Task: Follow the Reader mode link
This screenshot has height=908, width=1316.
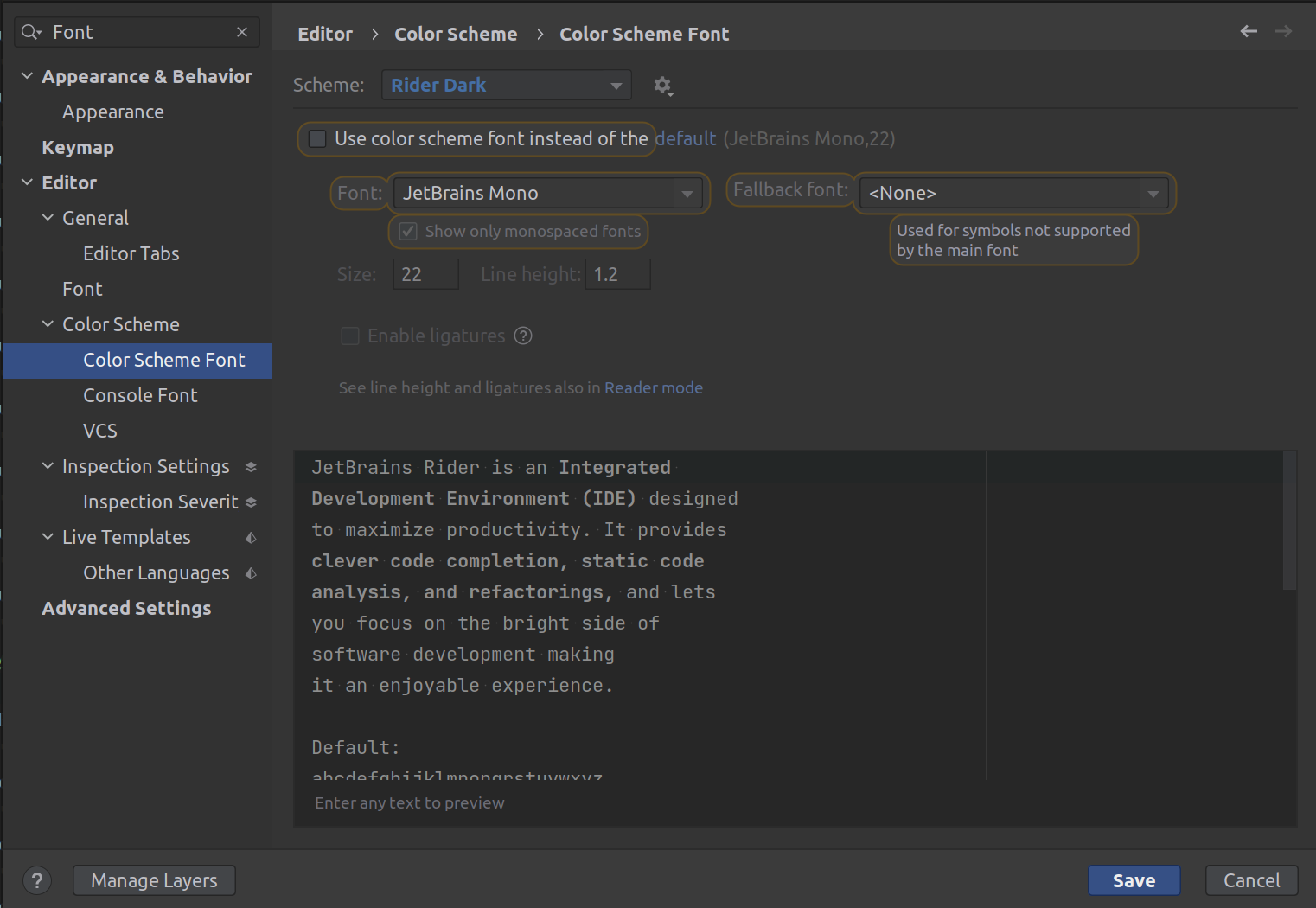Action: click(654, 388)
